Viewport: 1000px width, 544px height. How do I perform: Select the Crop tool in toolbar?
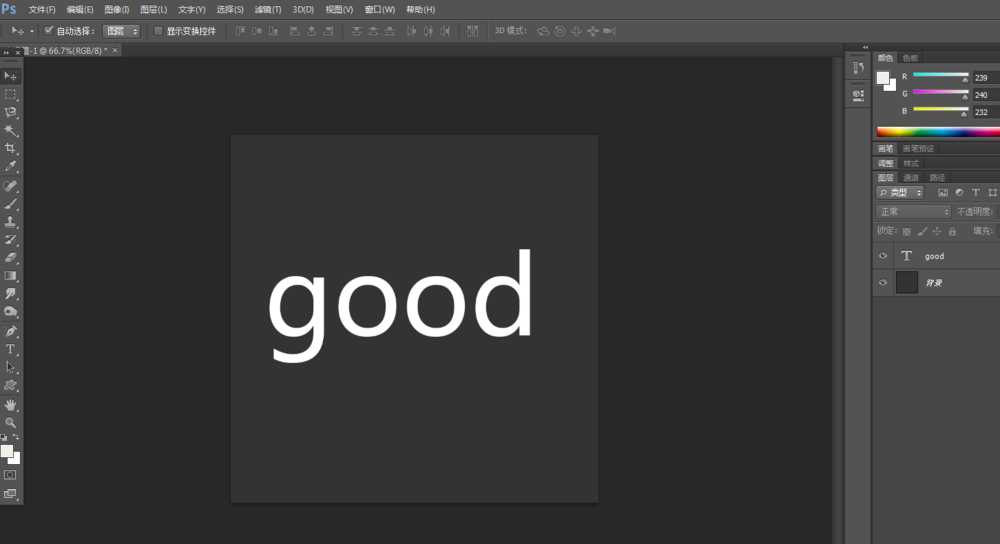point(11,148)
